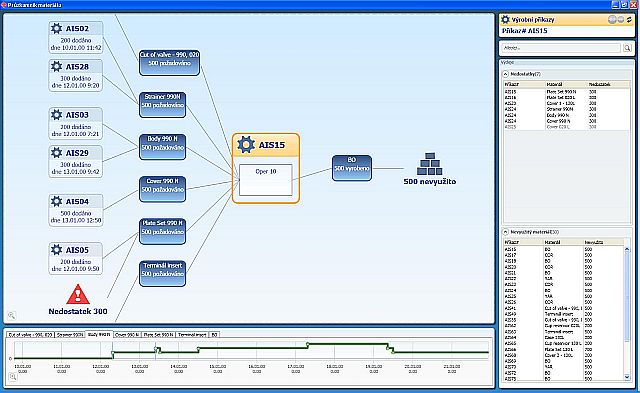Click the gear icon of order AIS04
The height and width of the screenshot is (393, 640).
pyautogui.click(x=56, y=201)
